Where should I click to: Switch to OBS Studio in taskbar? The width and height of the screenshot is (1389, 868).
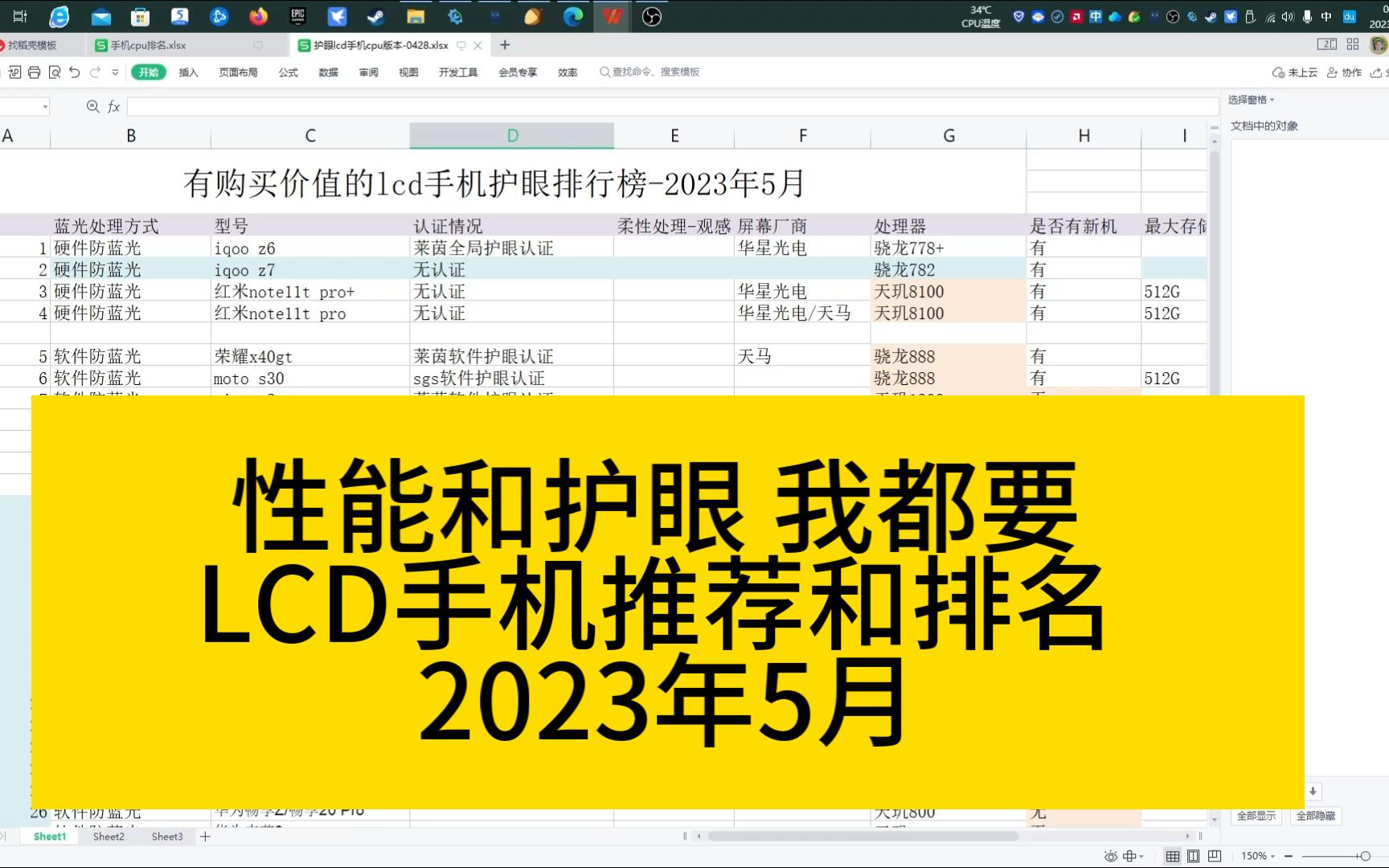[x=652, y=16]
